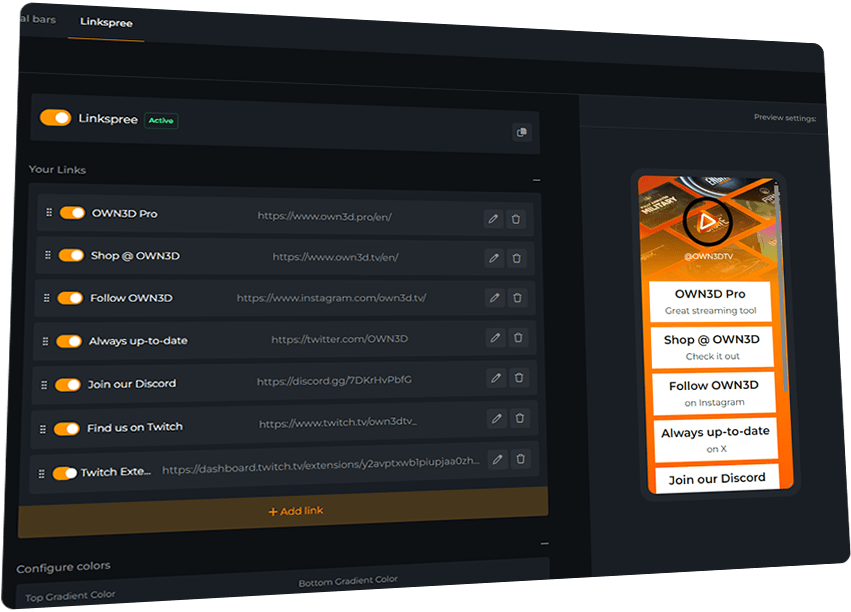Copy the Linkspree link using the copy icon

(522, 132)
